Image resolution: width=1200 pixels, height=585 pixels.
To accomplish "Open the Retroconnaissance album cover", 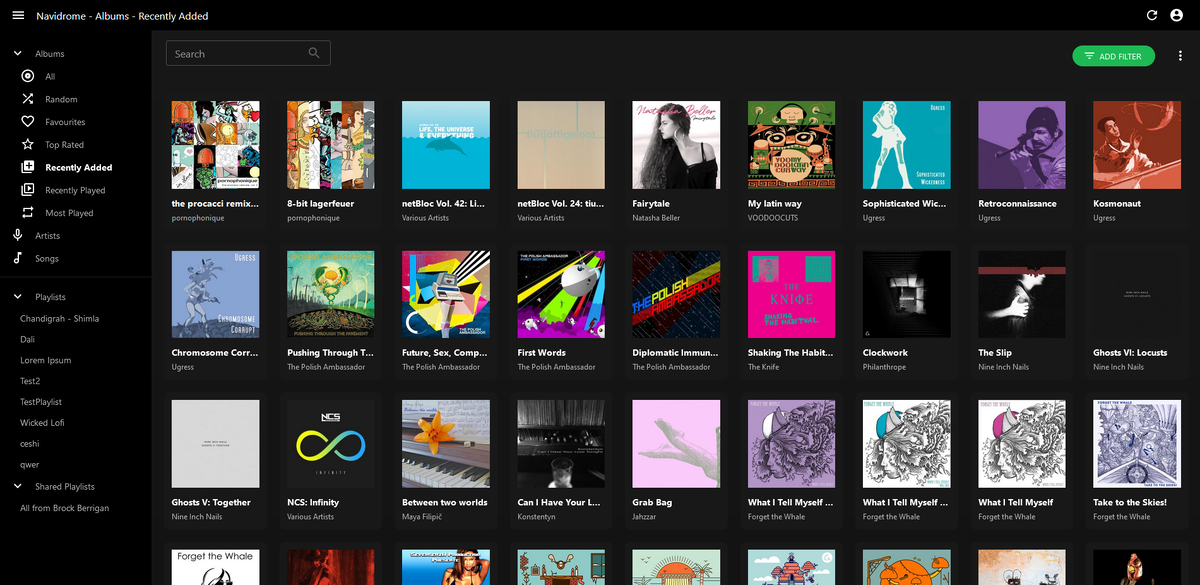I will [x=1022, y=145].
